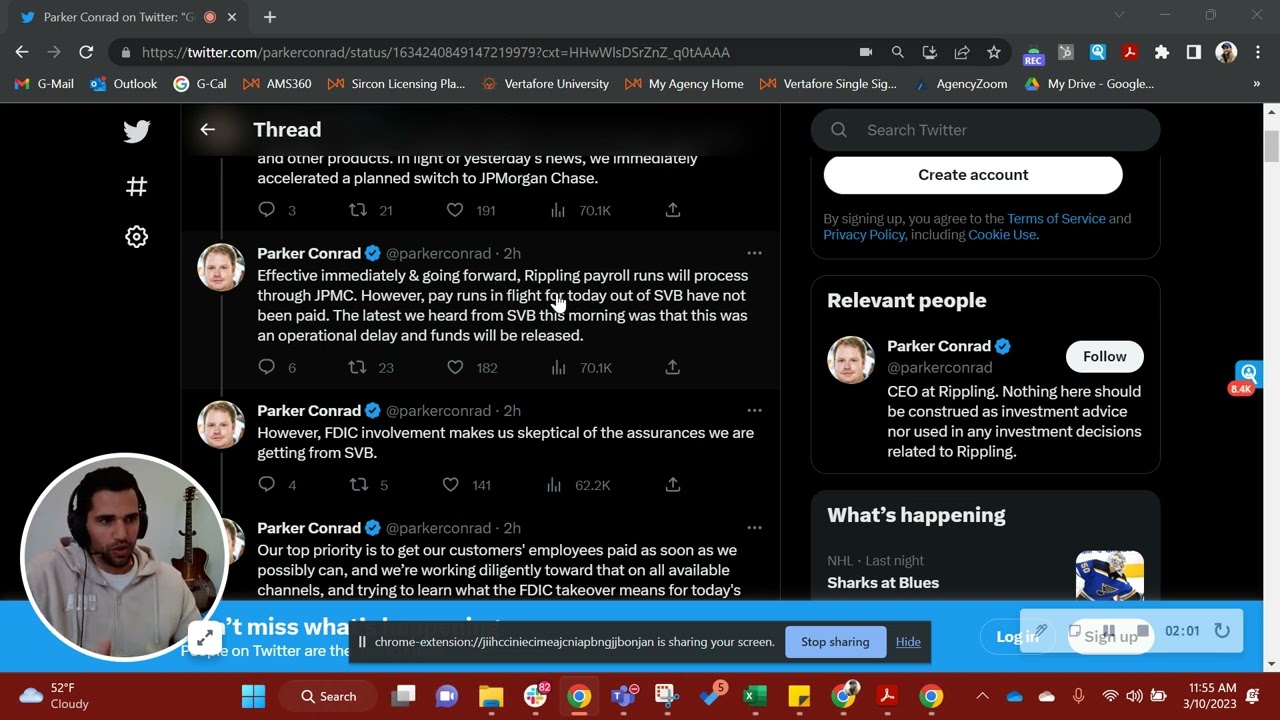Bookmark this tab with the star icon

pos(993,52)
